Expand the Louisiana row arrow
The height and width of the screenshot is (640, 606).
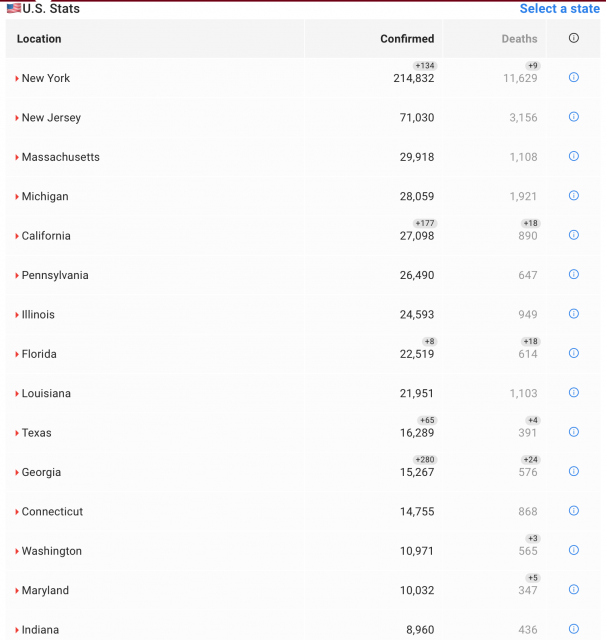click(17, 394)
